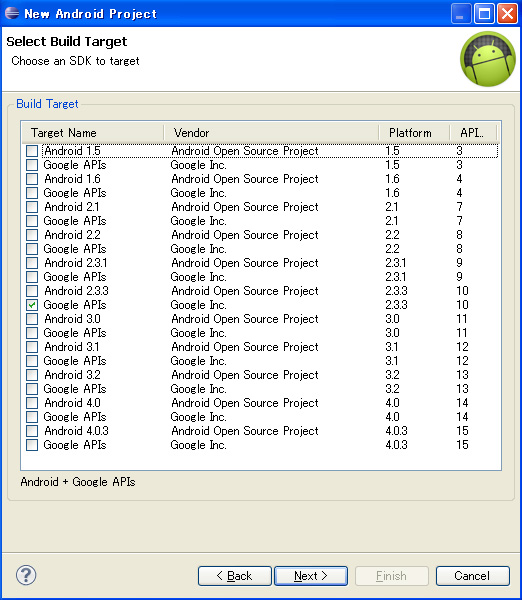The image size is (522, 600).
Task: Sort by Target Name column header
Action: pos(93,133)
